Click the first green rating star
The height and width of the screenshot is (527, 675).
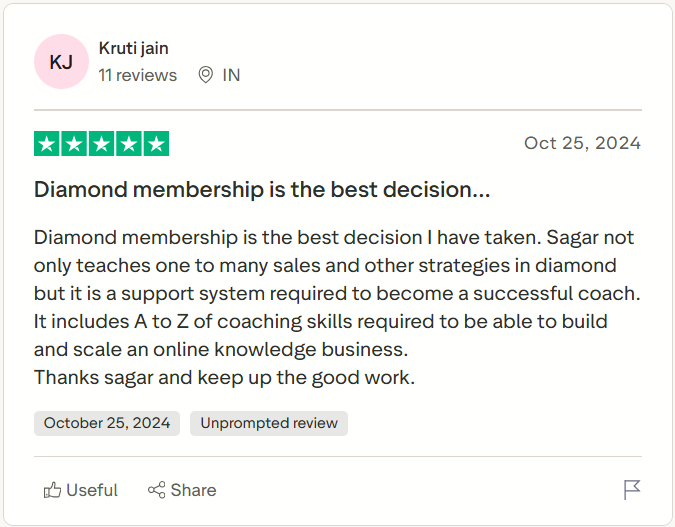coord(47,144)
